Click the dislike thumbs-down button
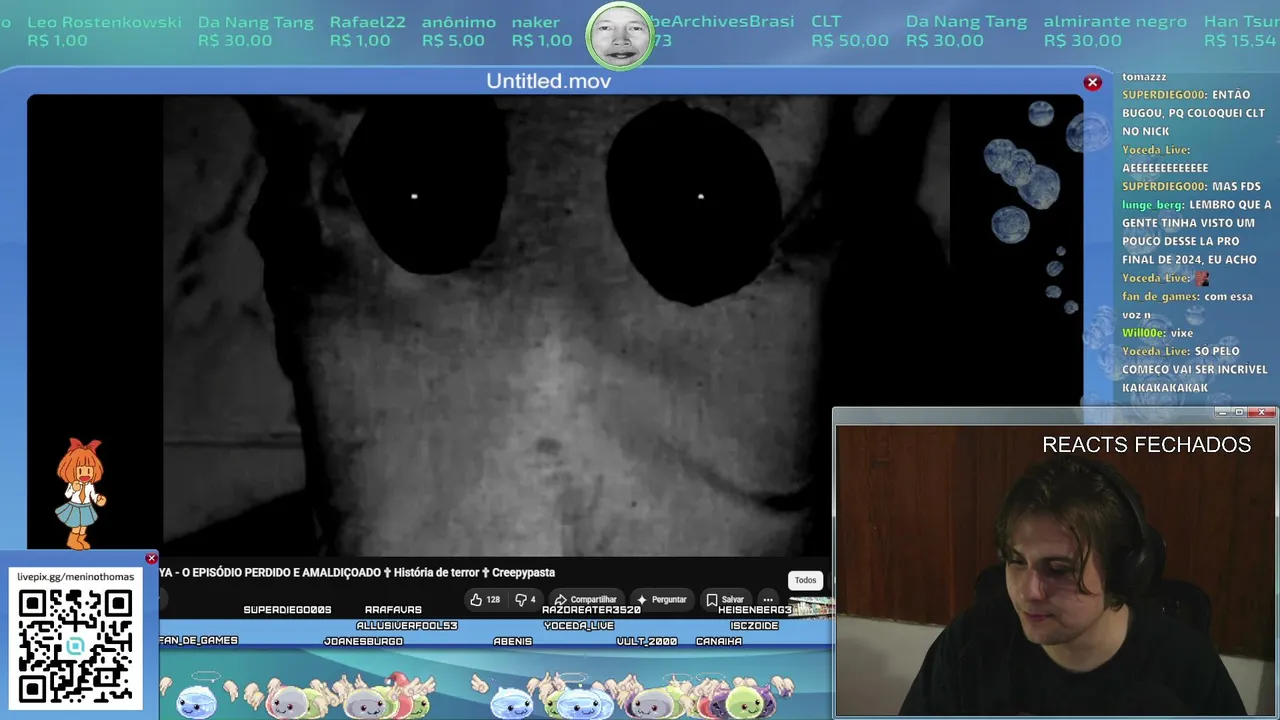 tap(525, 600)
